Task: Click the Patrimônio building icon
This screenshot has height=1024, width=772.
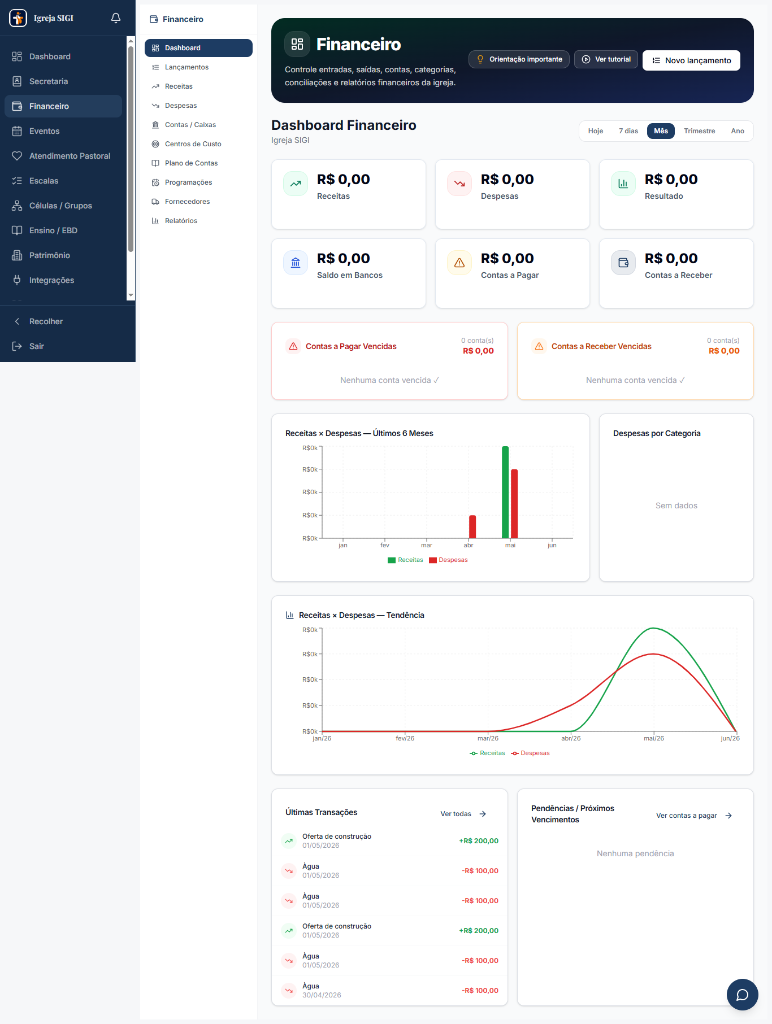Action: 17,255
